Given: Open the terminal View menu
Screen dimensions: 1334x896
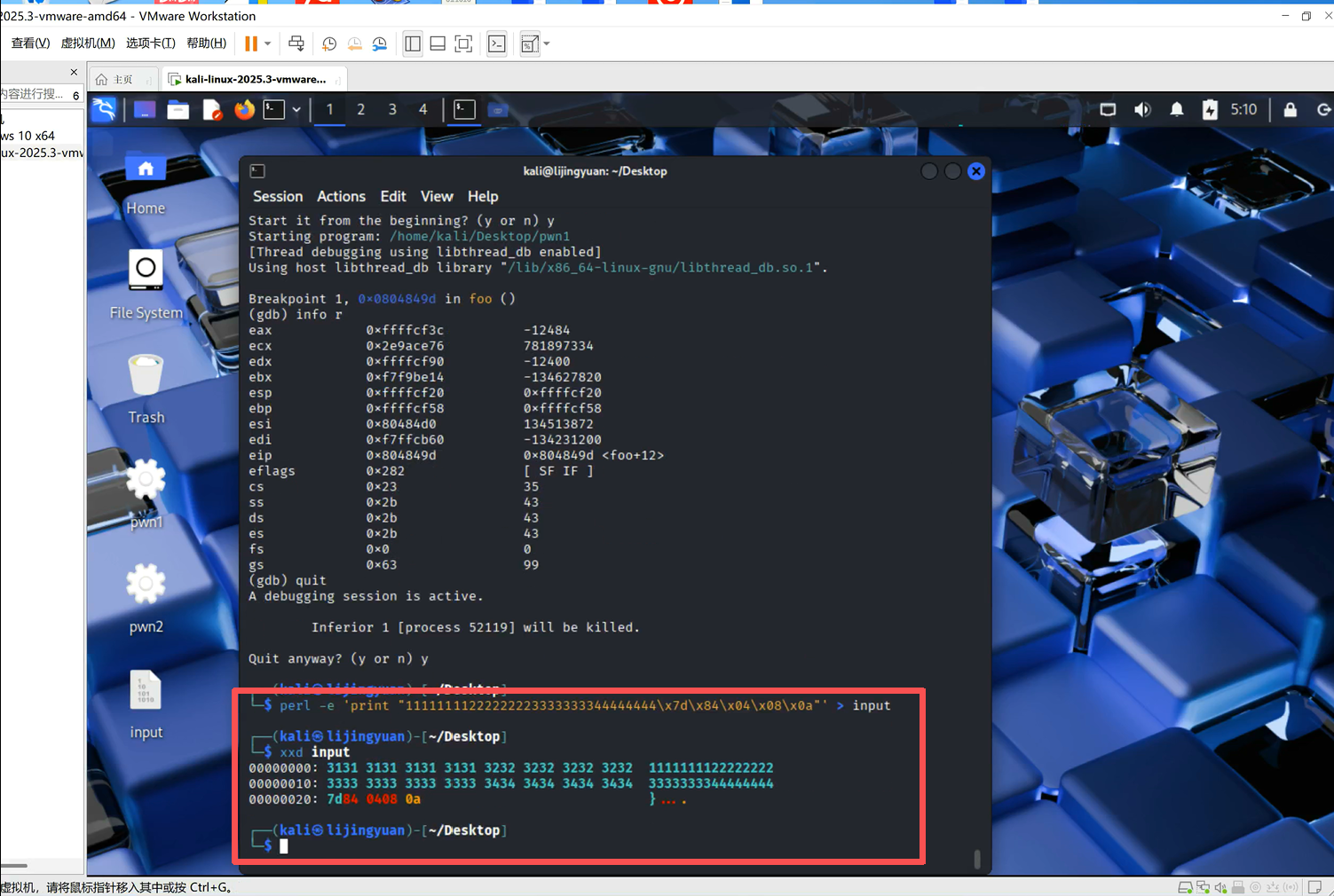Looking at the screenshot, I should (x=437, y=197).
